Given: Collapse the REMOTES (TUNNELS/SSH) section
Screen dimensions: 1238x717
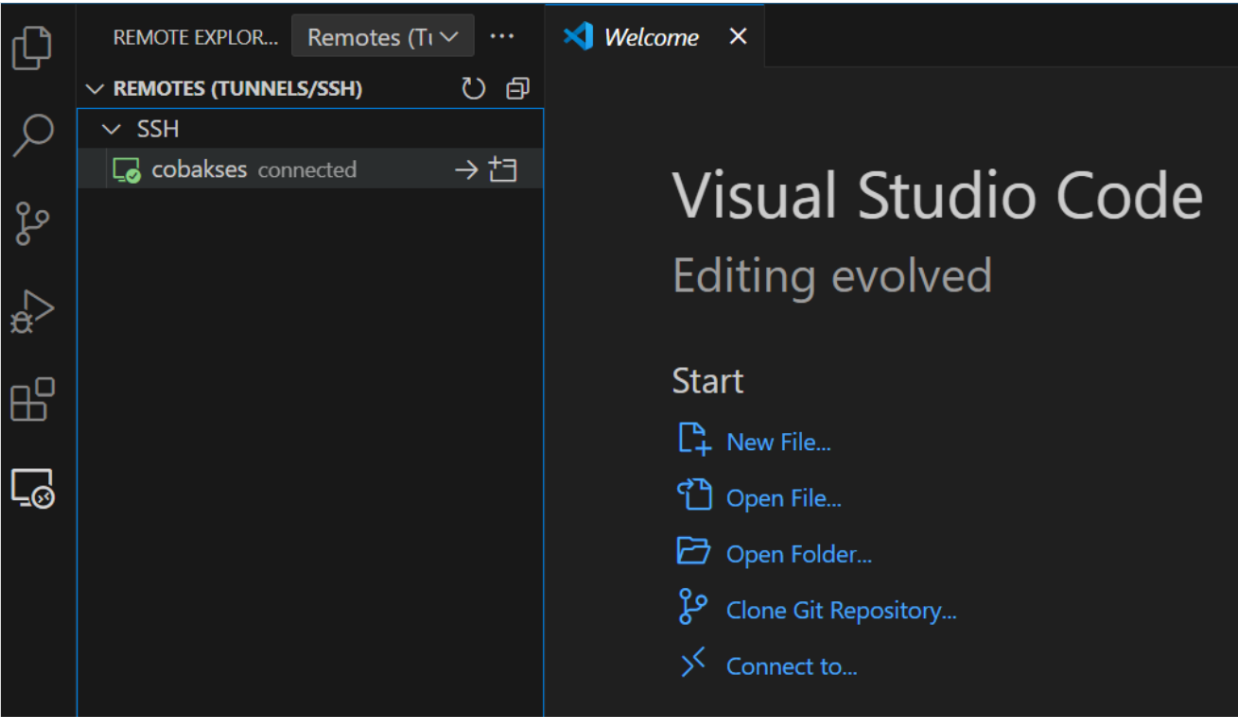Looking at the screenshot, I should pos(95,89).
